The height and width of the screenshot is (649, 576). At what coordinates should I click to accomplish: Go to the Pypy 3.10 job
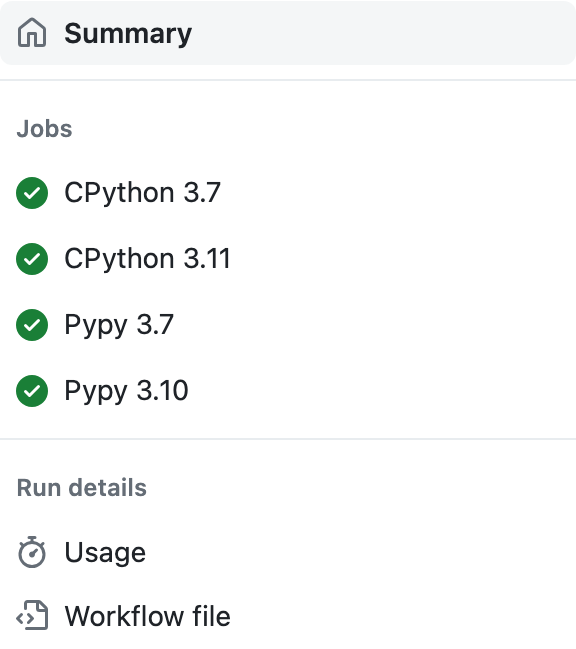coord(127,391)
